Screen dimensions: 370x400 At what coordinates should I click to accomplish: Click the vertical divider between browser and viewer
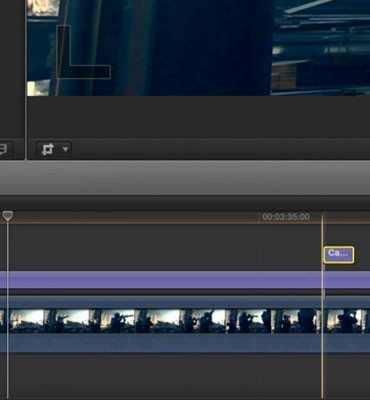tap(26, 80)
